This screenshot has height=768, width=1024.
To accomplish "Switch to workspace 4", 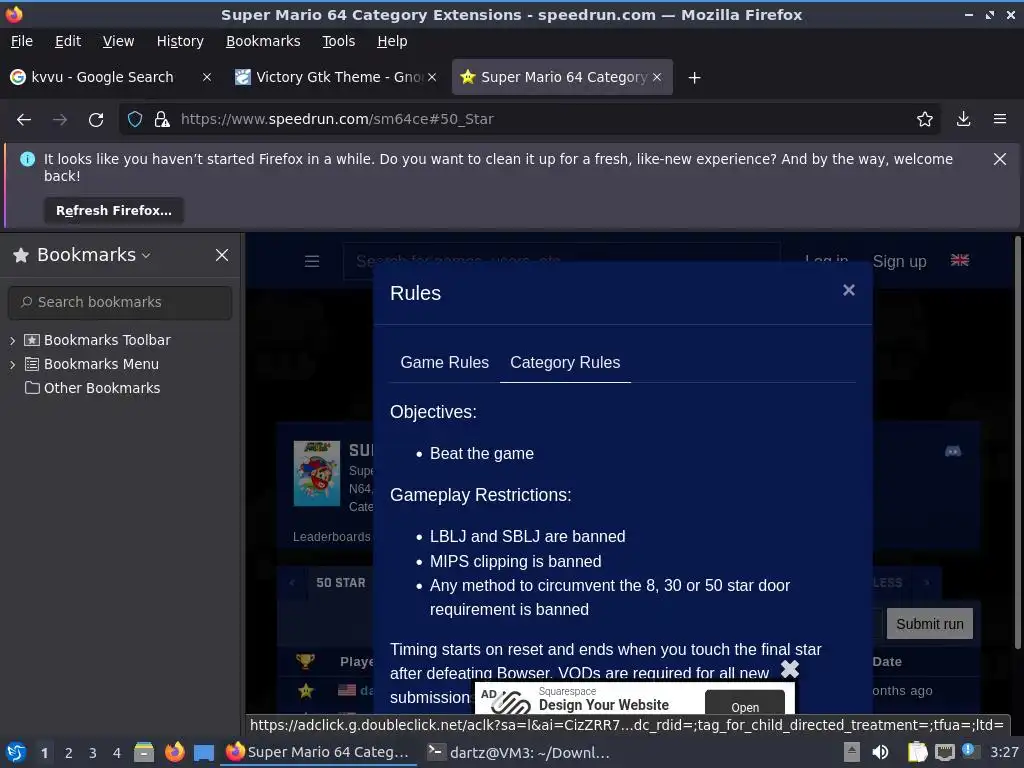I will click(117, 753).
